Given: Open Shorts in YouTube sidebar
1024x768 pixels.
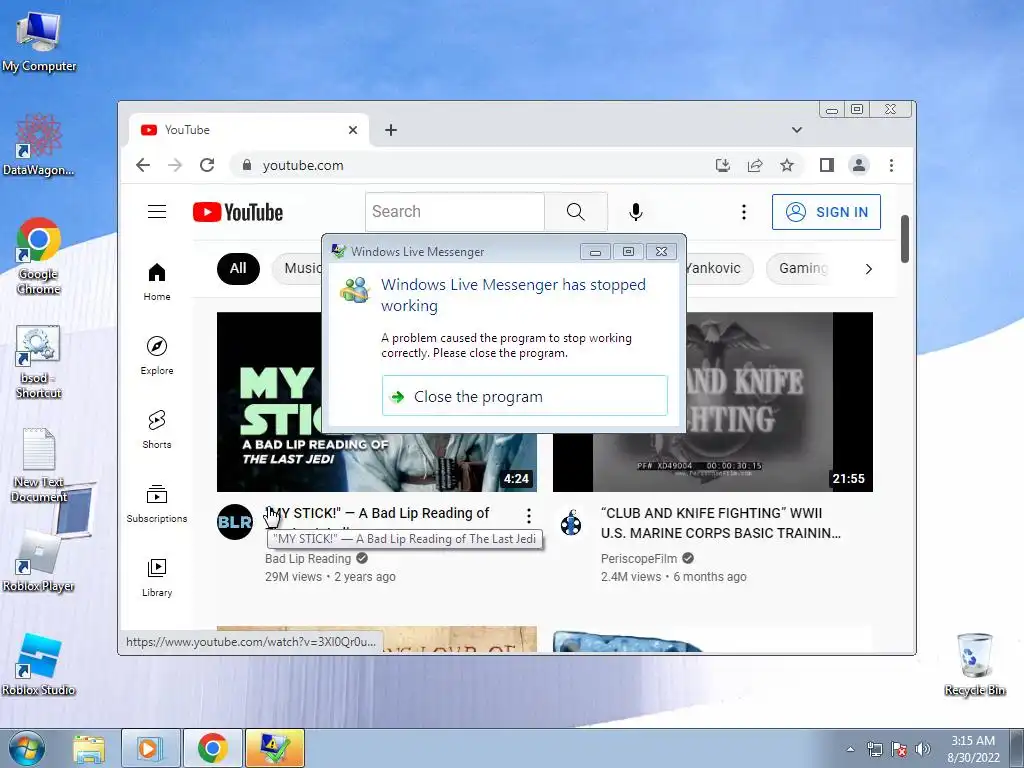Looking at the screenshot, I should (157, 429).
